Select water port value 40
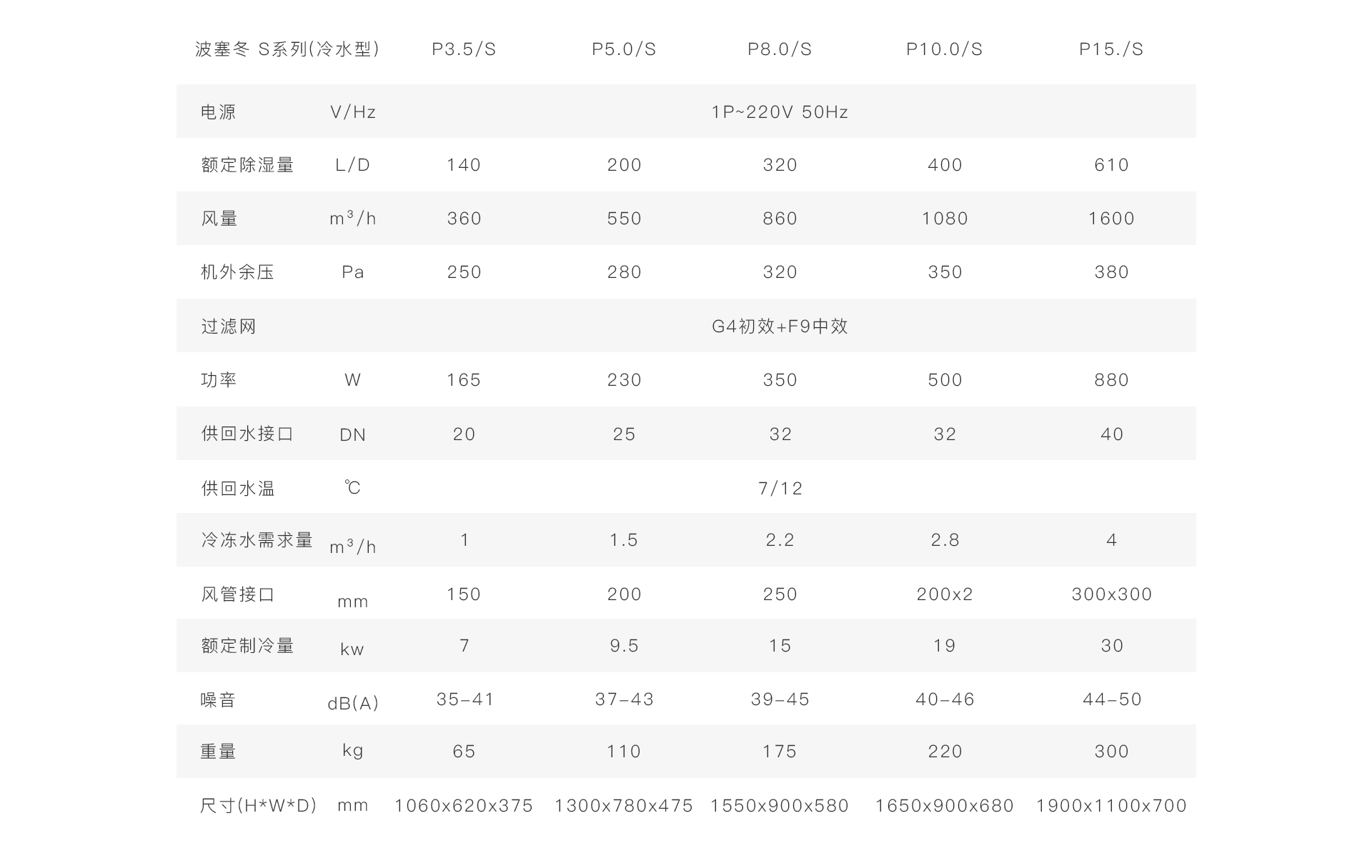The width and height of the screenshot is (1372, 868). [x=1111, y=434]
